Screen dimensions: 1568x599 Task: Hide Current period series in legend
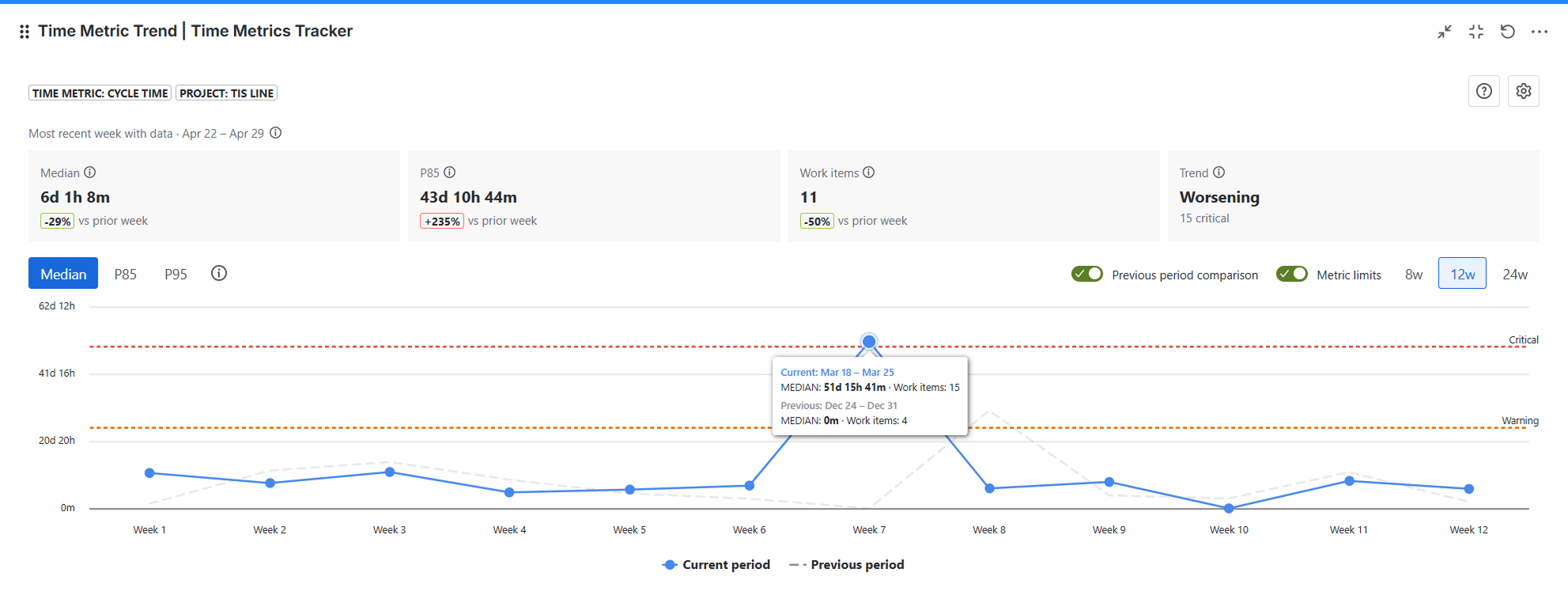pos(716,565)
